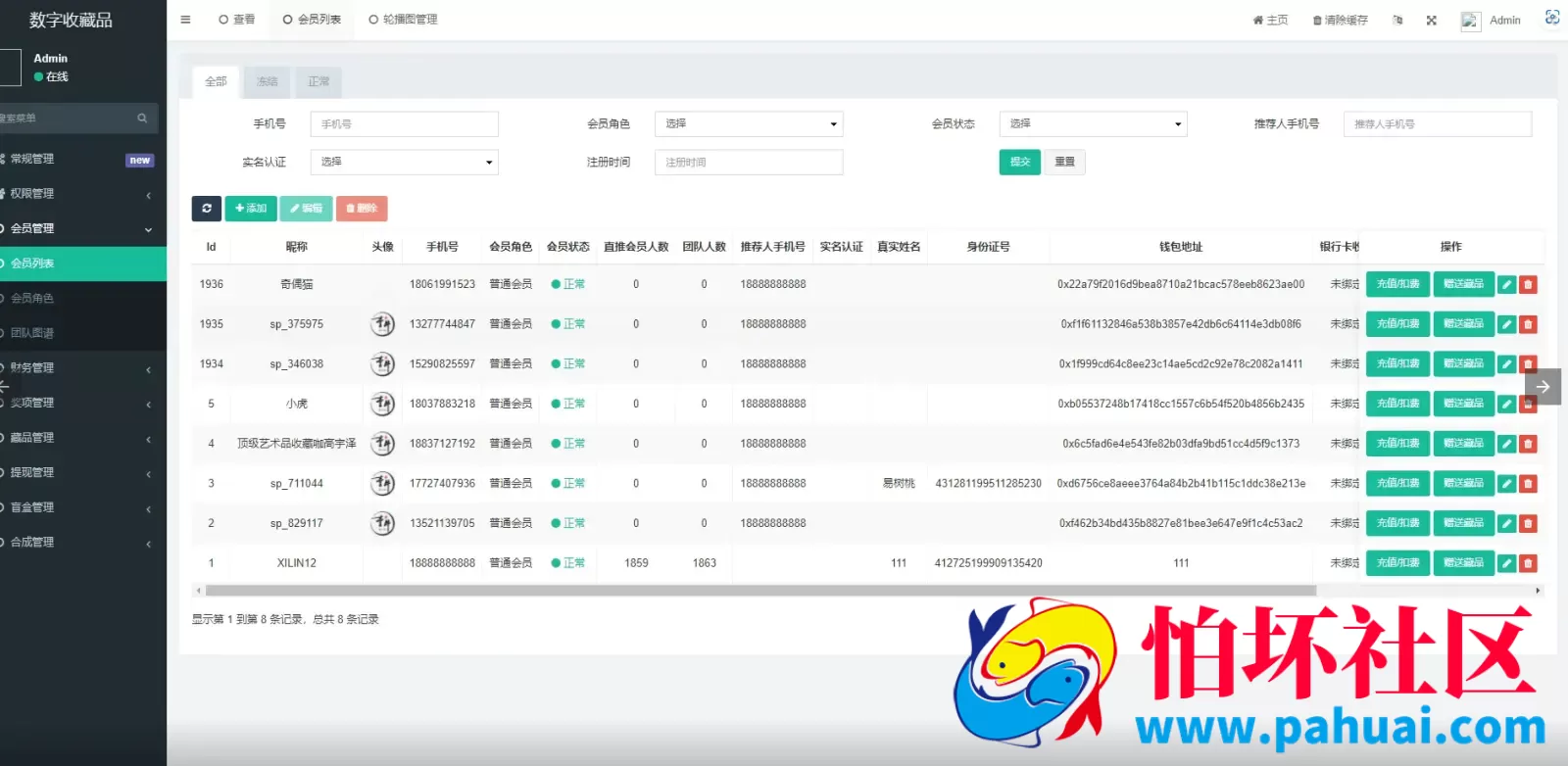The height and width of the screenshot is (766, 1568).
Task: Select the 正常 filter tab
Action: [x=318, y=81]
